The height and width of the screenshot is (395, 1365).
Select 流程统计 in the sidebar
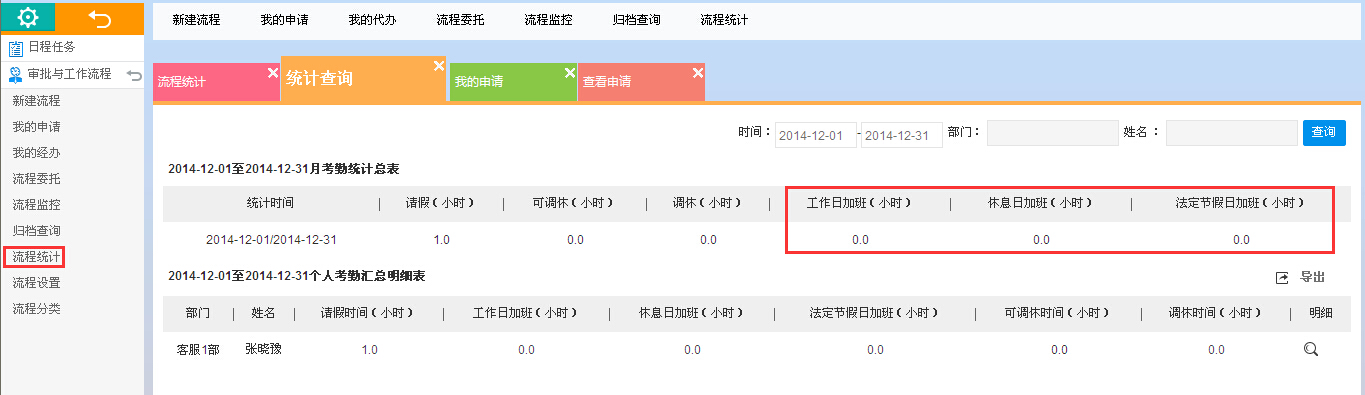coord(36,257)
